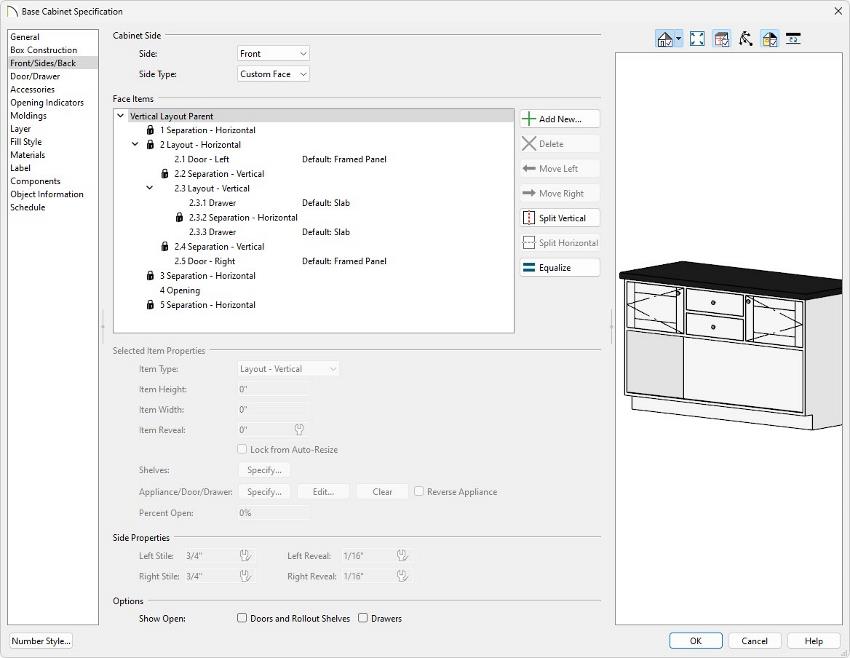This screenshot has width=850, height=658.
Task: Toggle the Color display icon for the preview
Action: 722,38
